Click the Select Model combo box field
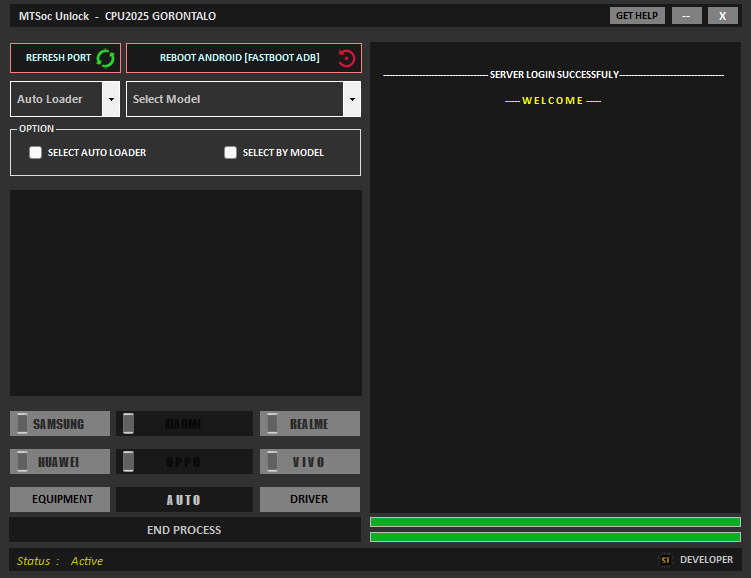 click(243, 99)
